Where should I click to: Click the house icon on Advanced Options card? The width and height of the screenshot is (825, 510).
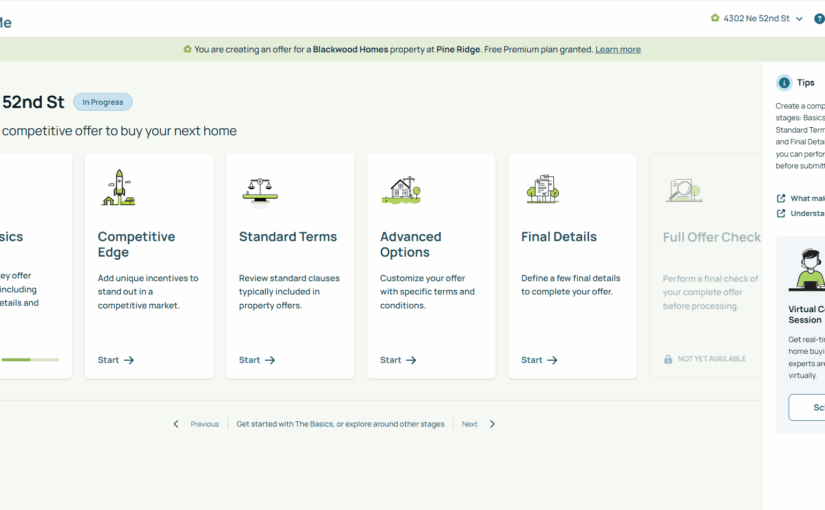(x=401, y=189)
